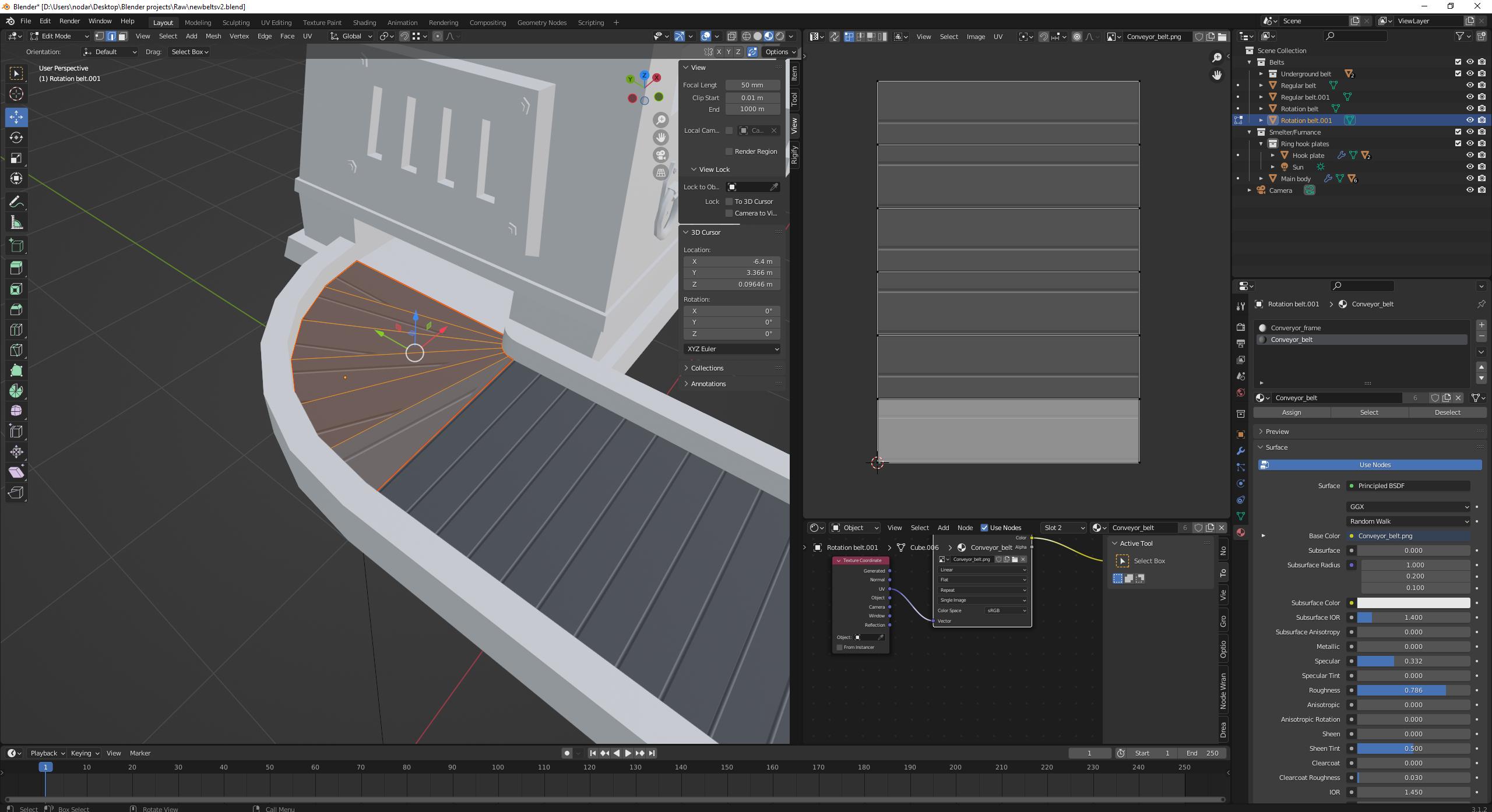Image resolution: width=1492 pixels, height=812 pixels.
Task: Enable Lock To 3D Cursor checkbox
Action: point(729,202)
